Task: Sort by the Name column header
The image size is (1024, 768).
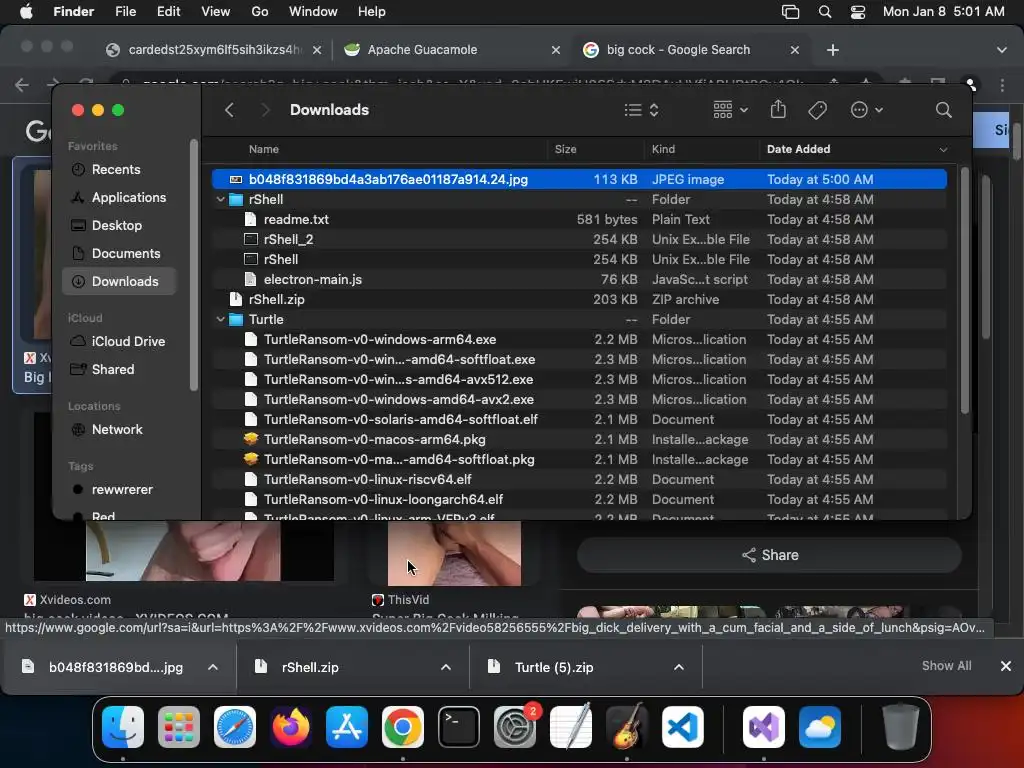Action: (x=263, y=149)
